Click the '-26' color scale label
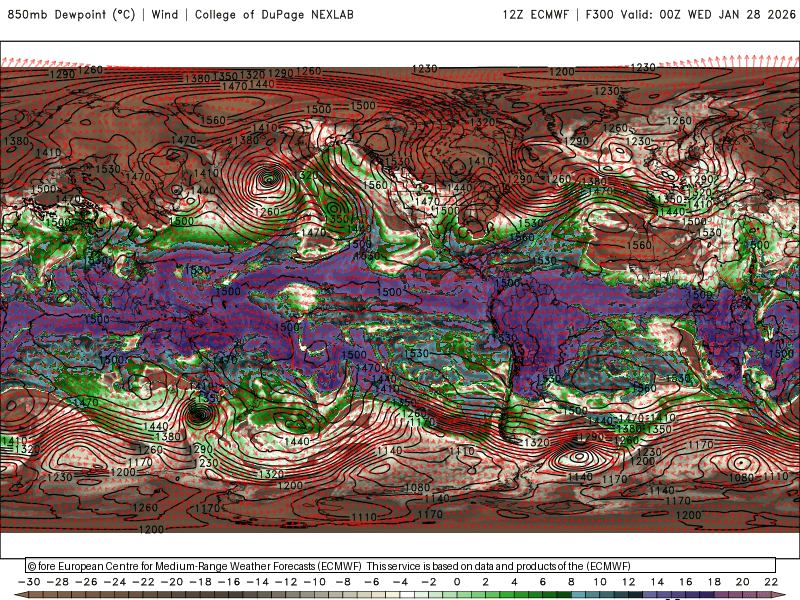 (x=86, y=582)
